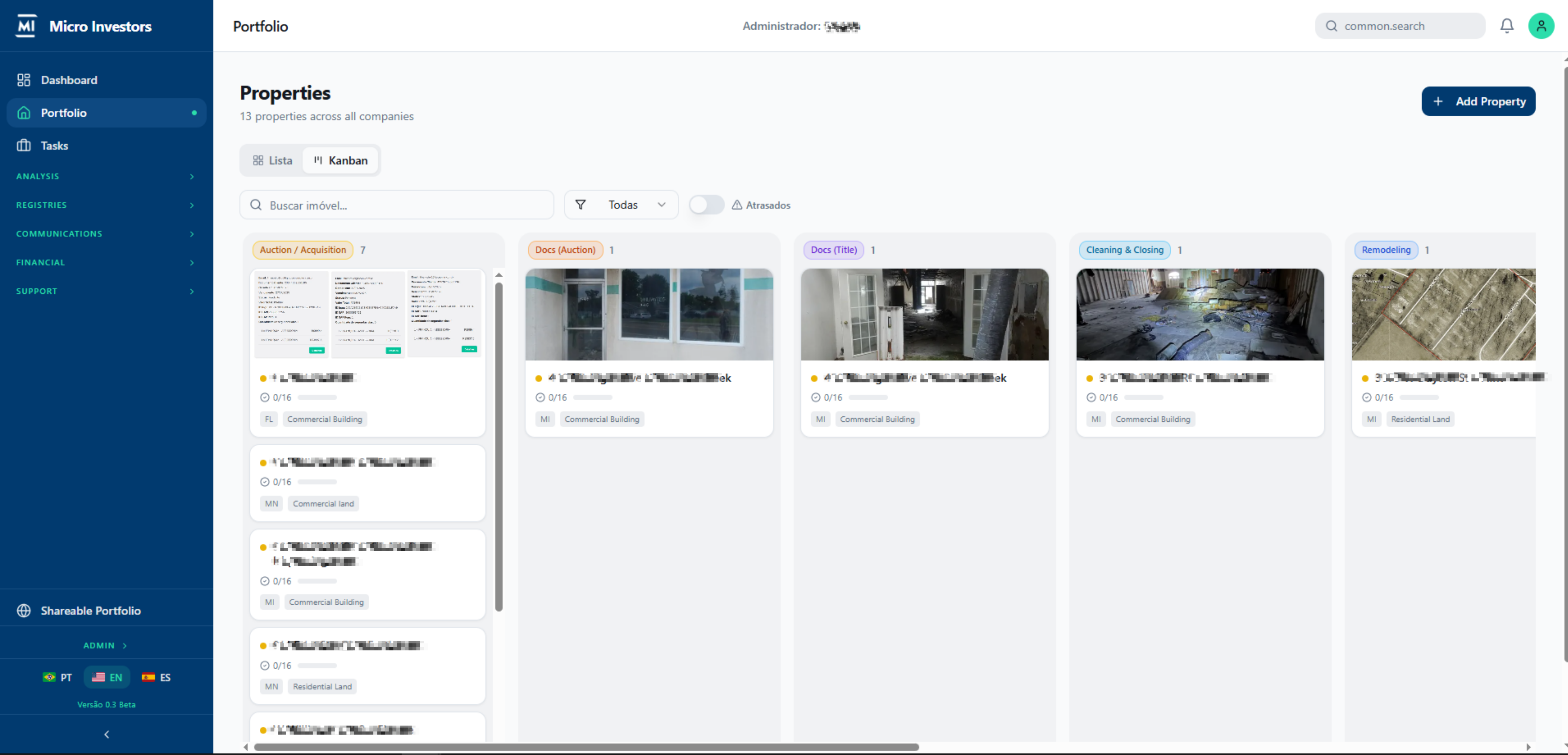Click the Commercial land tag
This screenshot has width=1568, height=755.
[x=323, y=504]
